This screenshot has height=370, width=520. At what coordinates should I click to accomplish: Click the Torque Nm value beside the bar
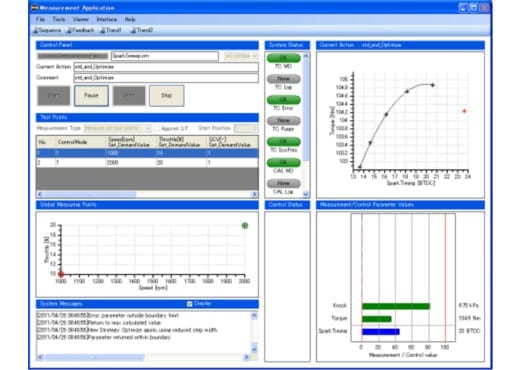coord(469,318)
